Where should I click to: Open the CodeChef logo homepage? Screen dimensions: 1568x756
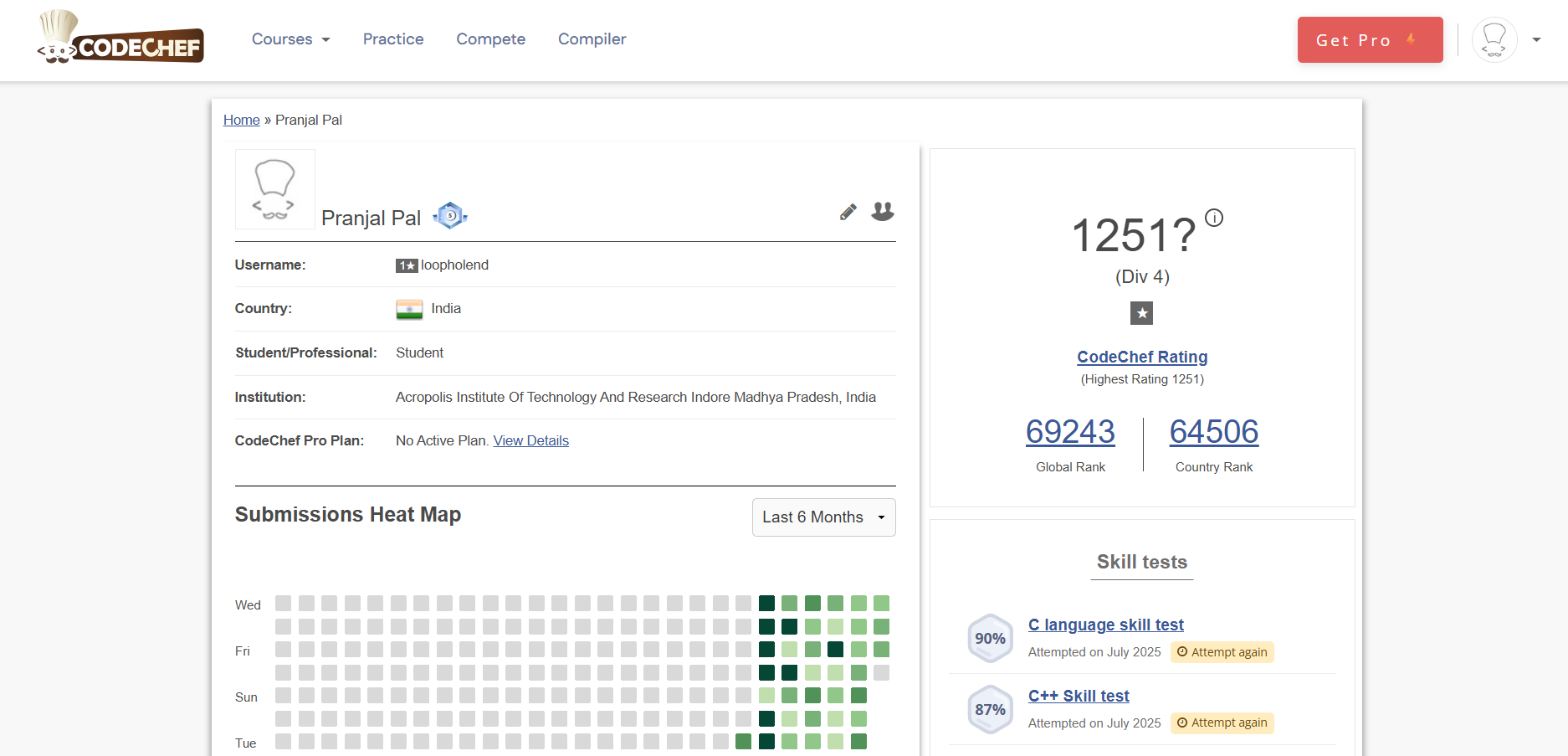coord(120,38)
